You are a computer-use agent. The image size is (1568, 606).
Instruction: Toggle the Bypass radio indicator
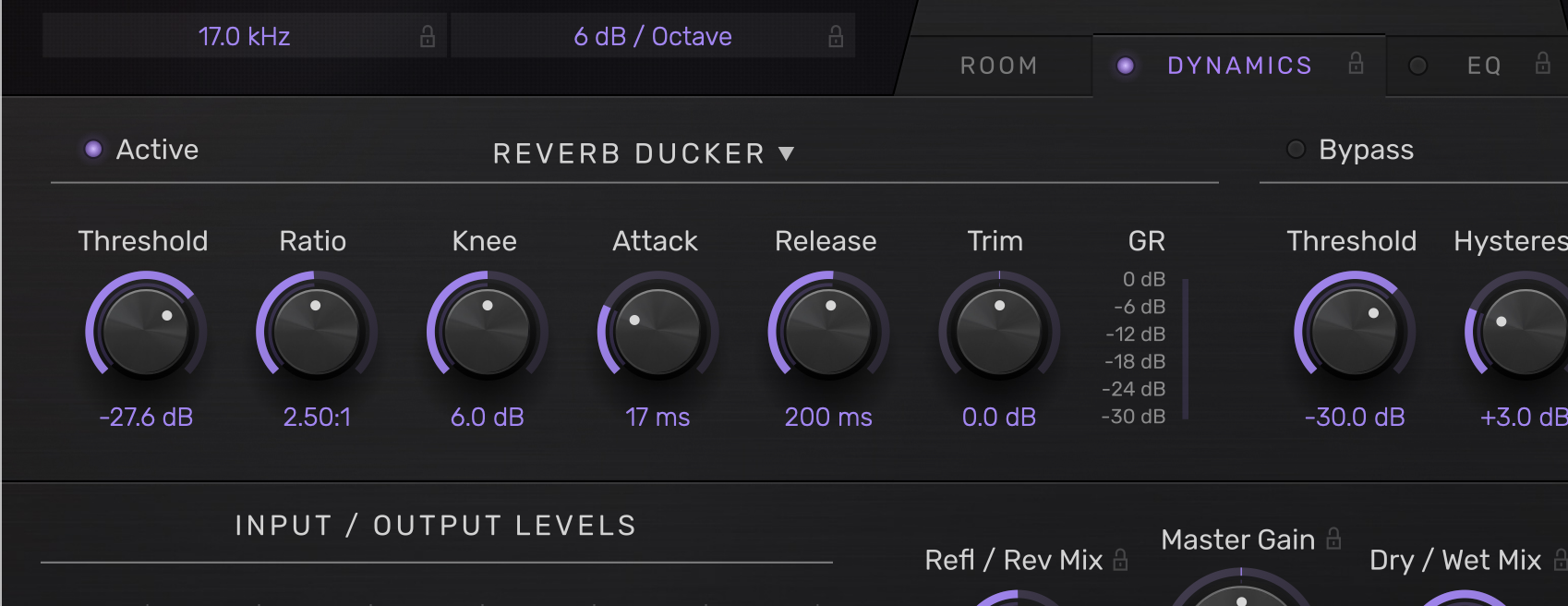(1296, 149)
